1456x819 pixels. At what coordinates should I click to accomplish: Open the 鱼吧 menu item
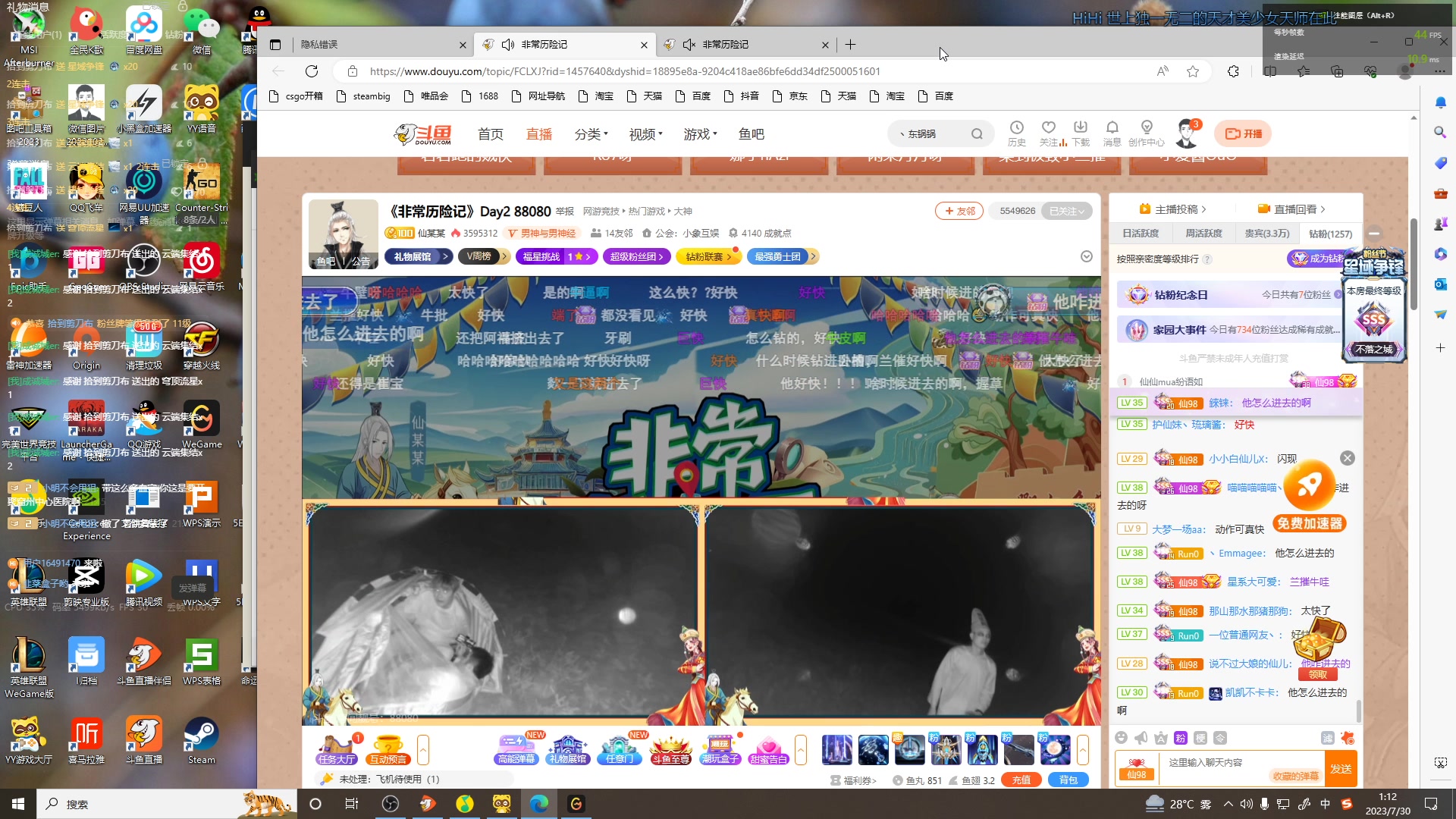point(752,134)
